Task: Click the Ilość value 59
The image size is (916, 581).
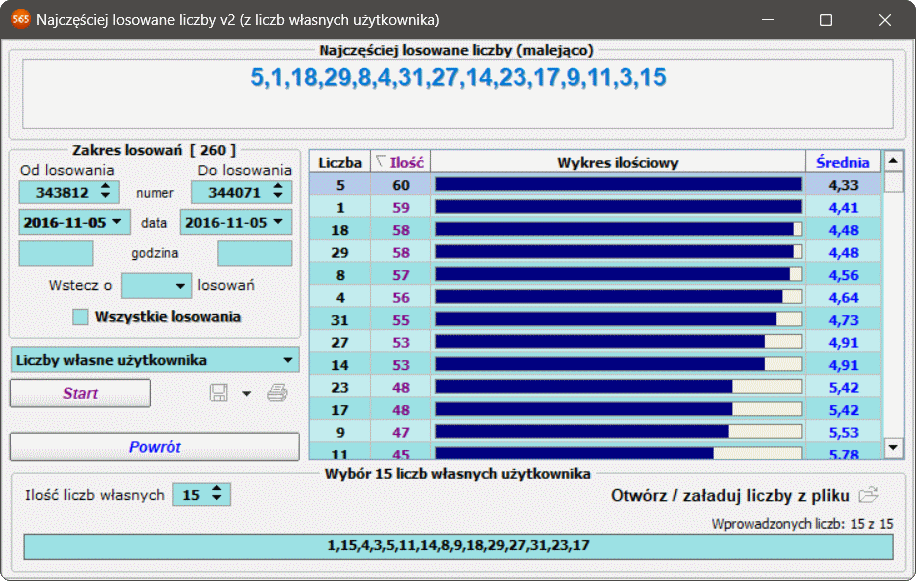Action: point(401,207)
